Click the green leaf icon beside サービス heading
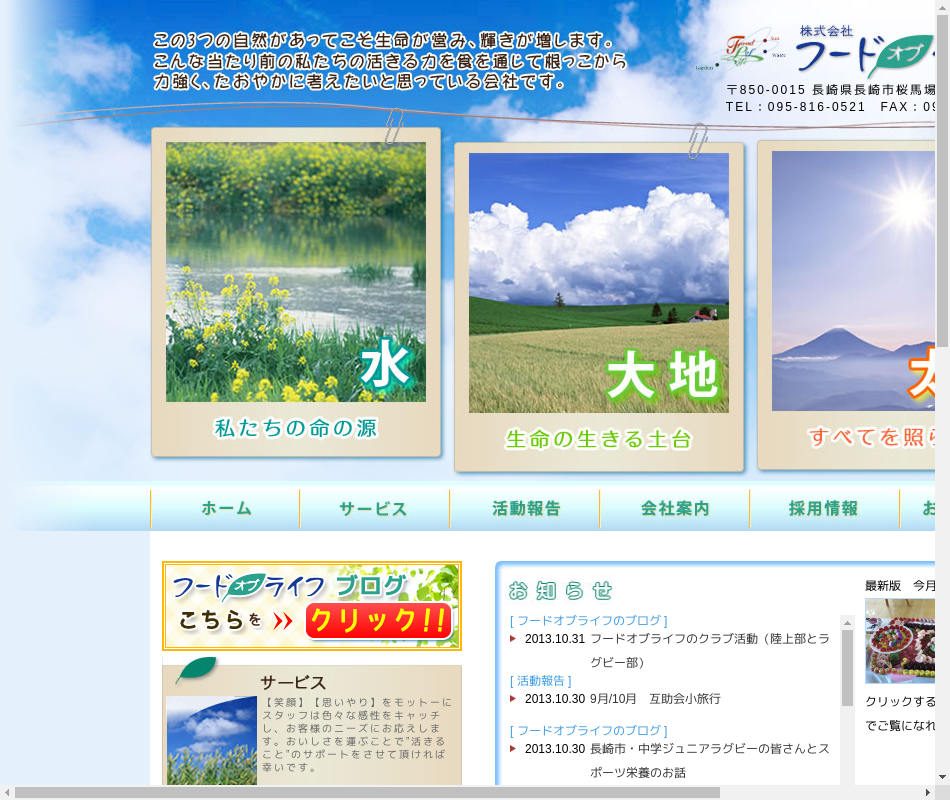Viewport: 950px width, 800px height. tap(196, 671)
